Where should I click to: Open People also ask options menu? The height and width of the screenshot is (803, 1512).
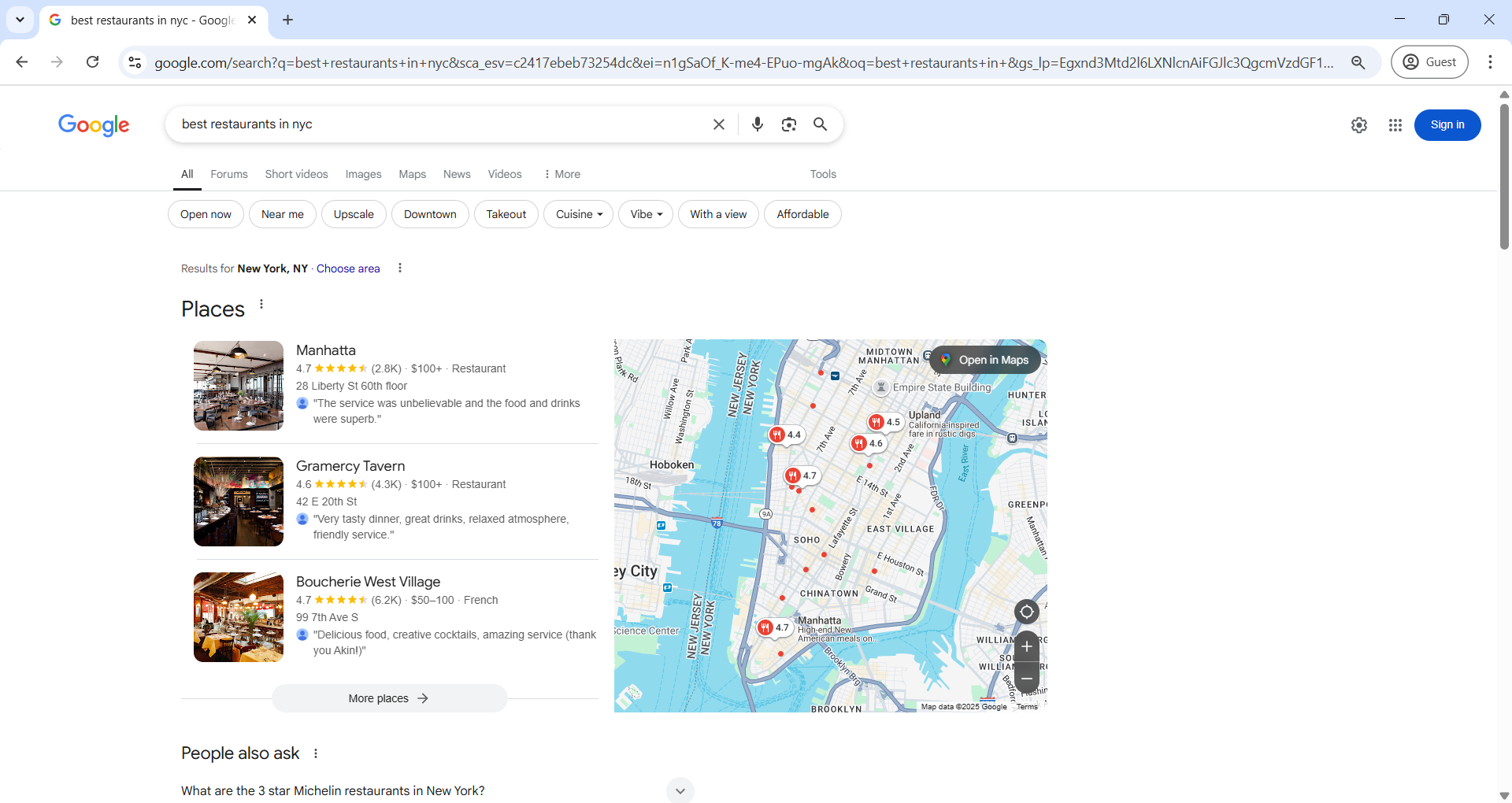pos(316,753)
